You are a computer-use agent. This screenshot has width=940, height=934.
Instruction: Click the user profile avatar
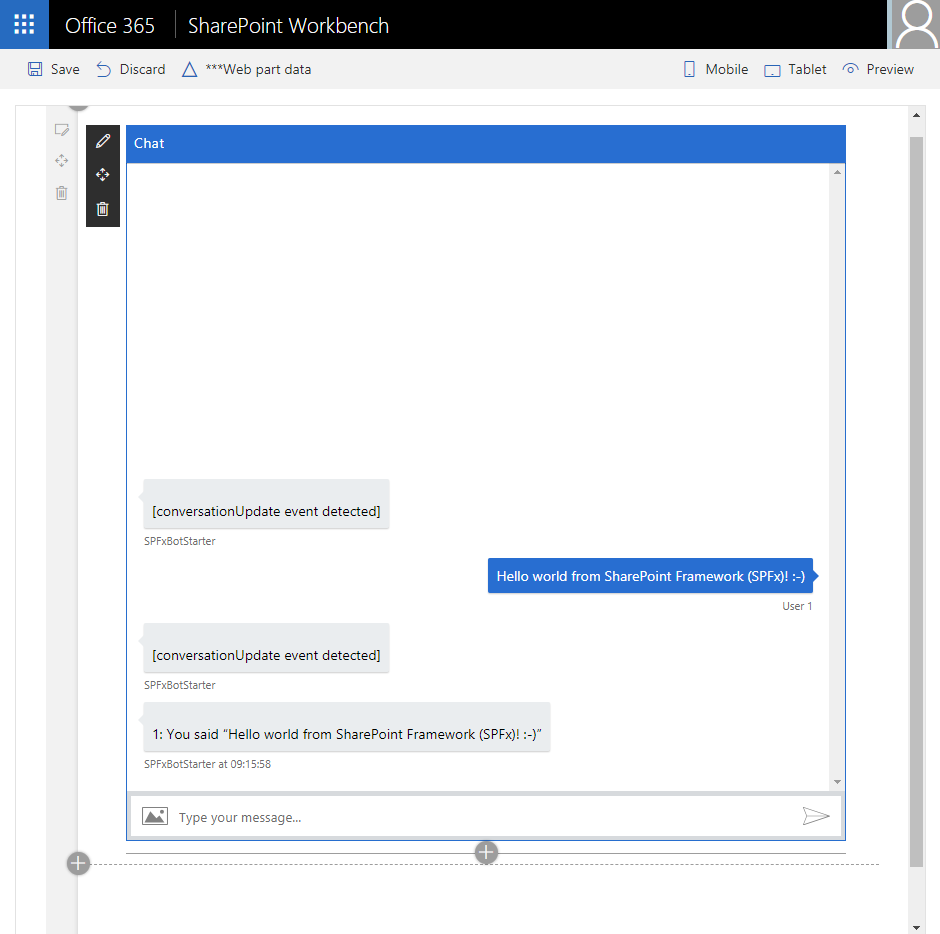(914, 24)
